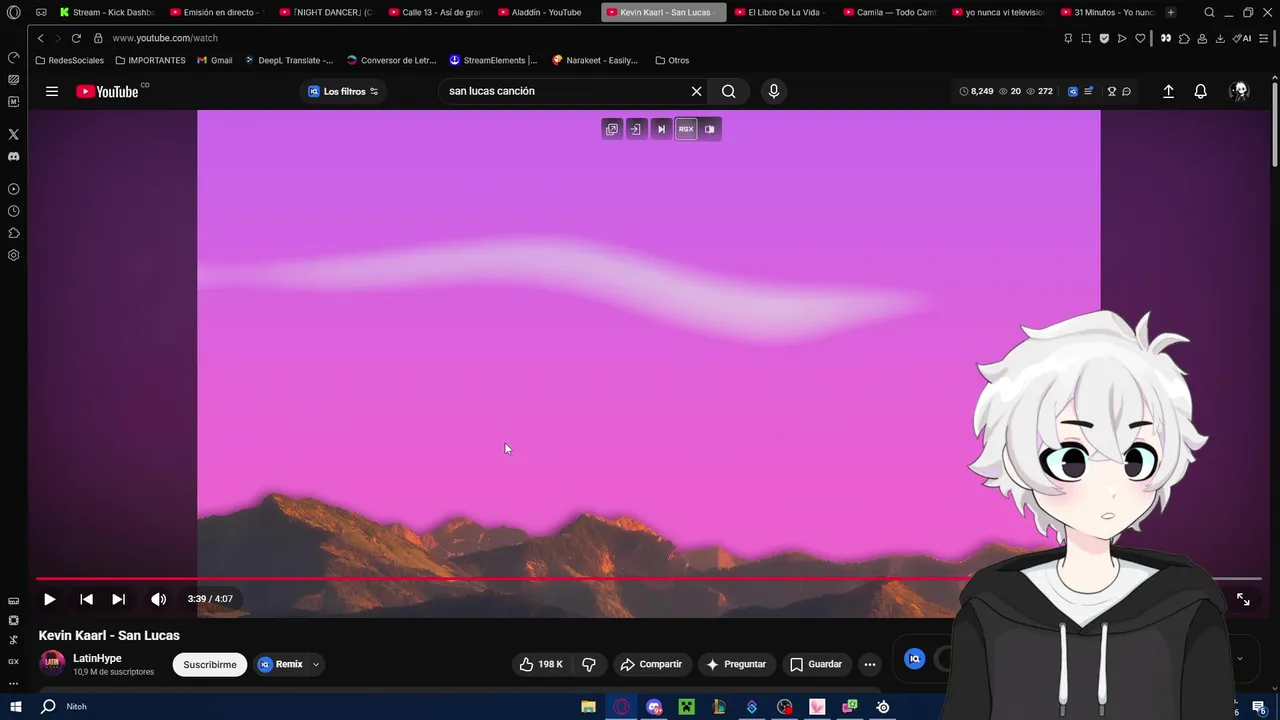Open RedesSociales bookmarks folder
1280x720 pixels.
[69, 60]
